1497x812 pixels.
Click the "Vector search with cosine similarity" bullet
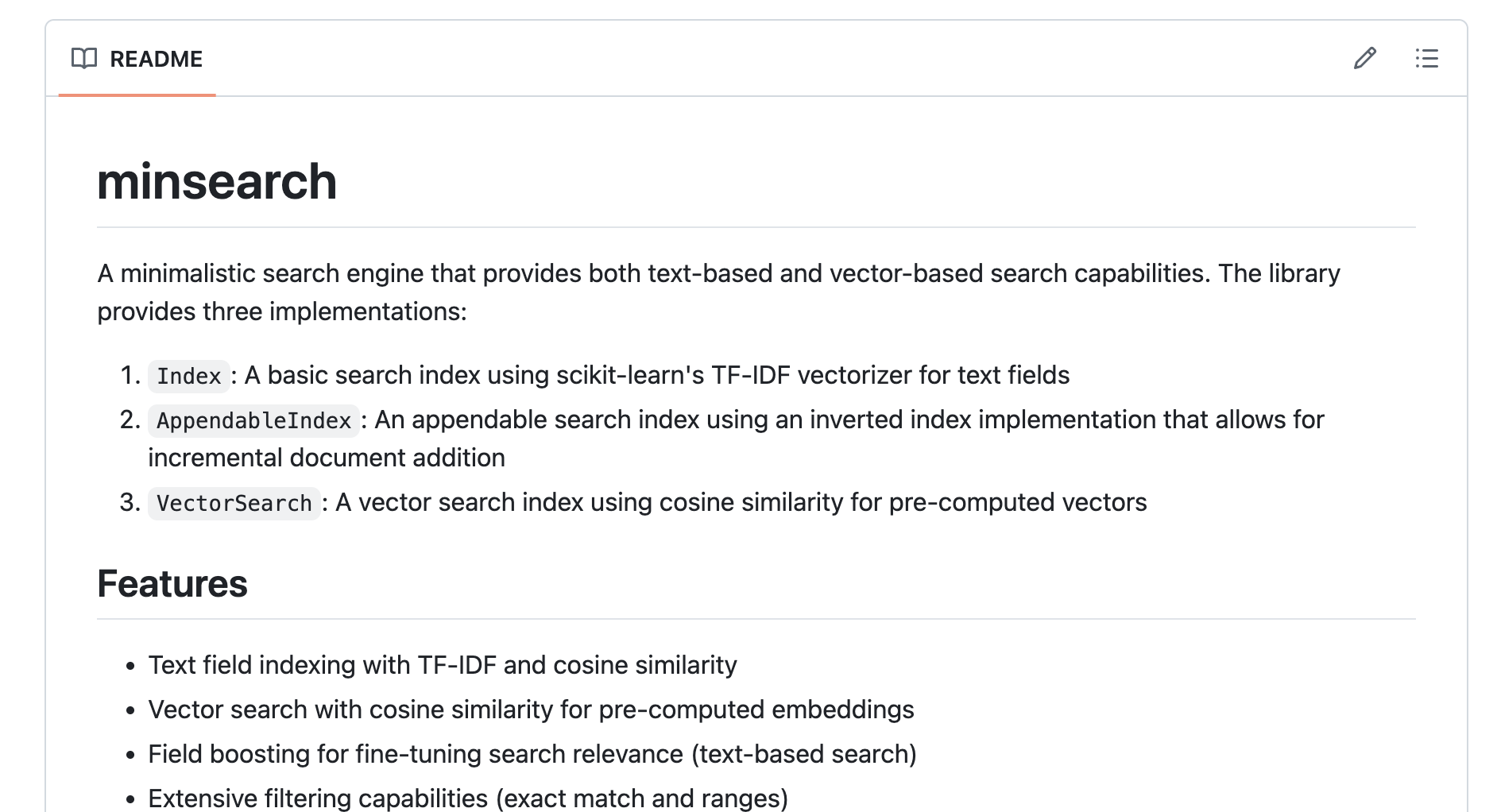[531, 710]
